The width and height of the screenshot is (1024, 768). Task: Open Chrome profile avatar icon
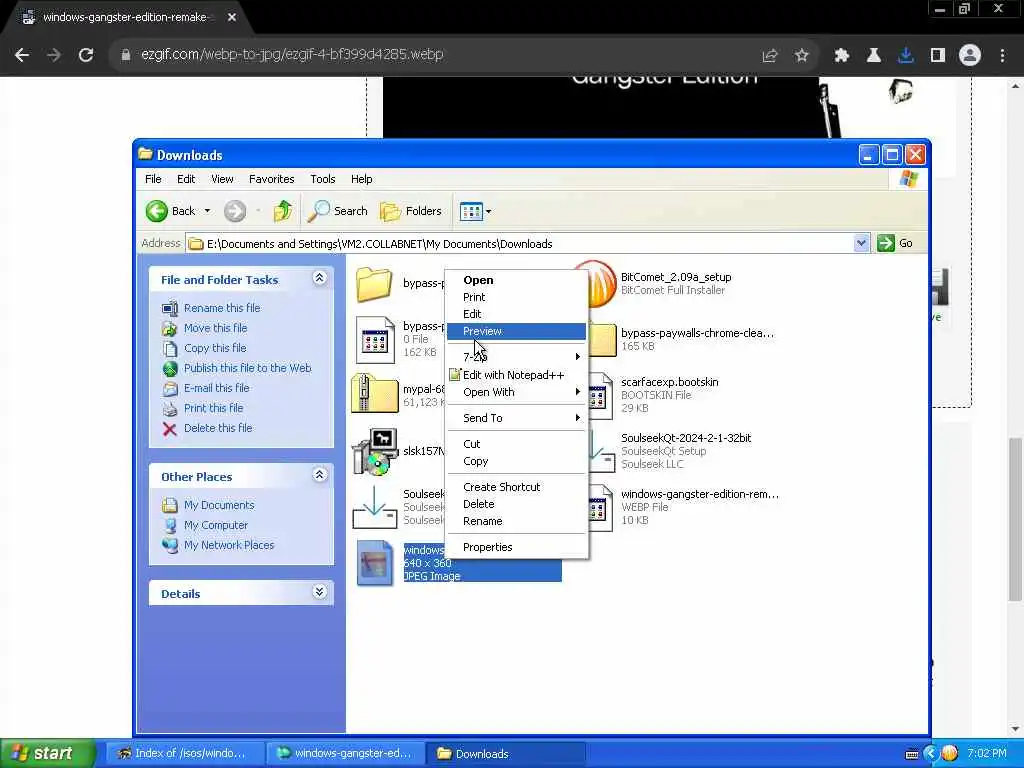(970, 56)
